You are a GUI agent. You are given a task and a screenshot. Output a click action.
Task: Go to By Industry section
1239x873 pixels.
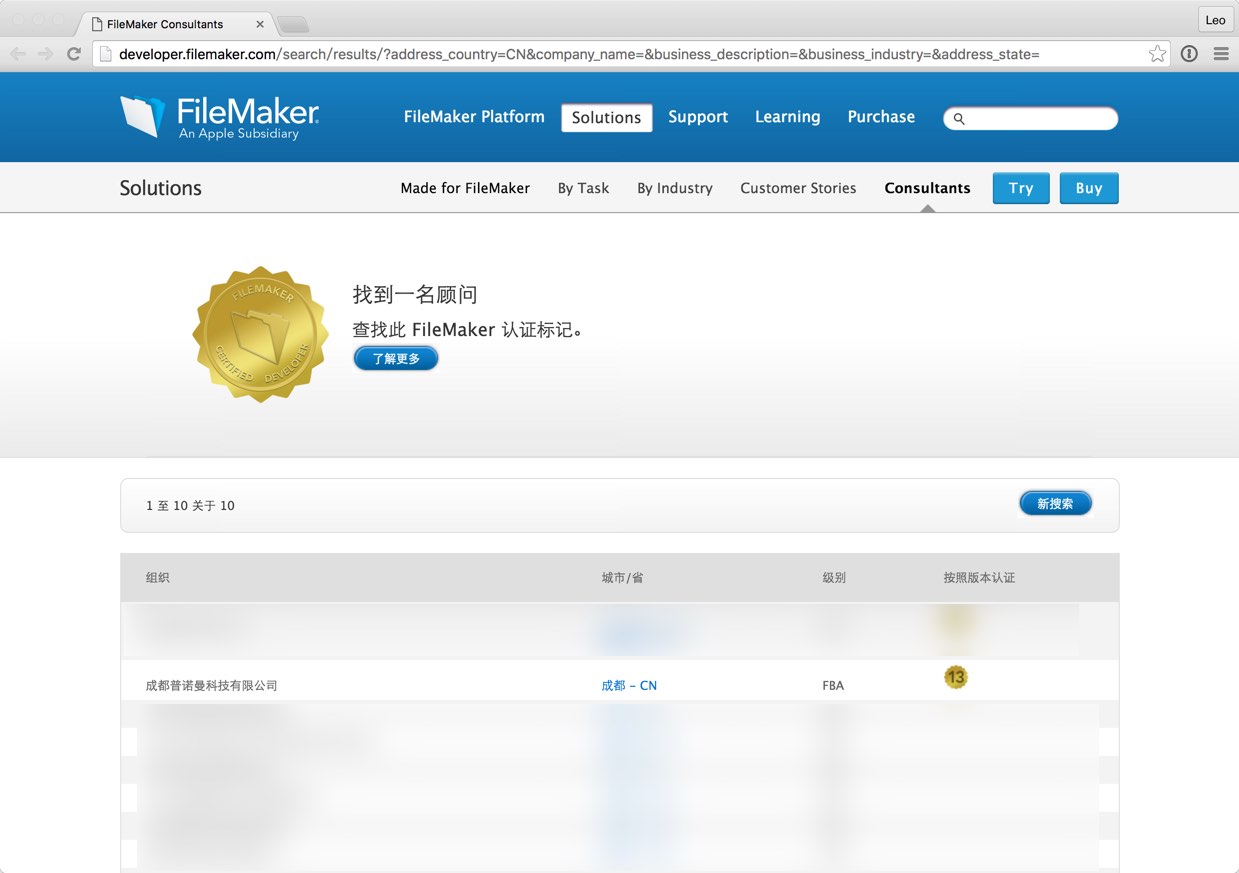point(675,188)
